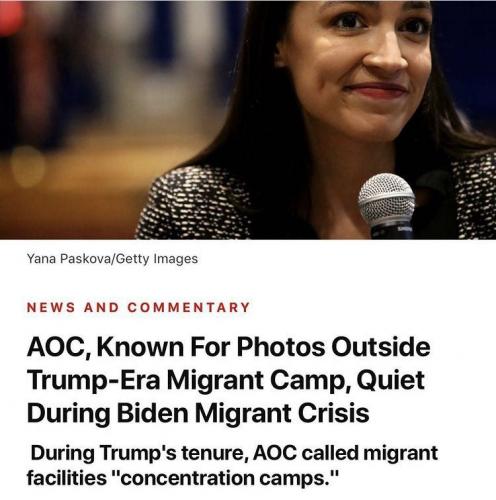496x500 pixels.
Task: Click "Yana Paskova" name in the caption
Action: [68, 259]
